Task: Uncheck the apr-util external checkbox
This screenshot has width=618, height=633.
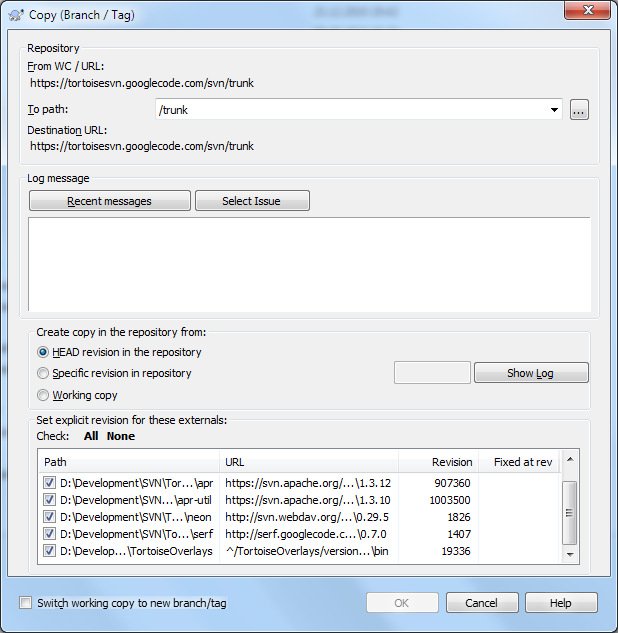Action: pos(50,500)
